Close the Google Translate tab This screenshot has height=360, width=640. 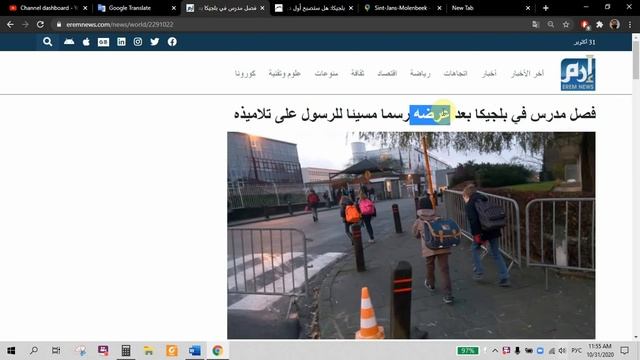(x=174, y=8)
